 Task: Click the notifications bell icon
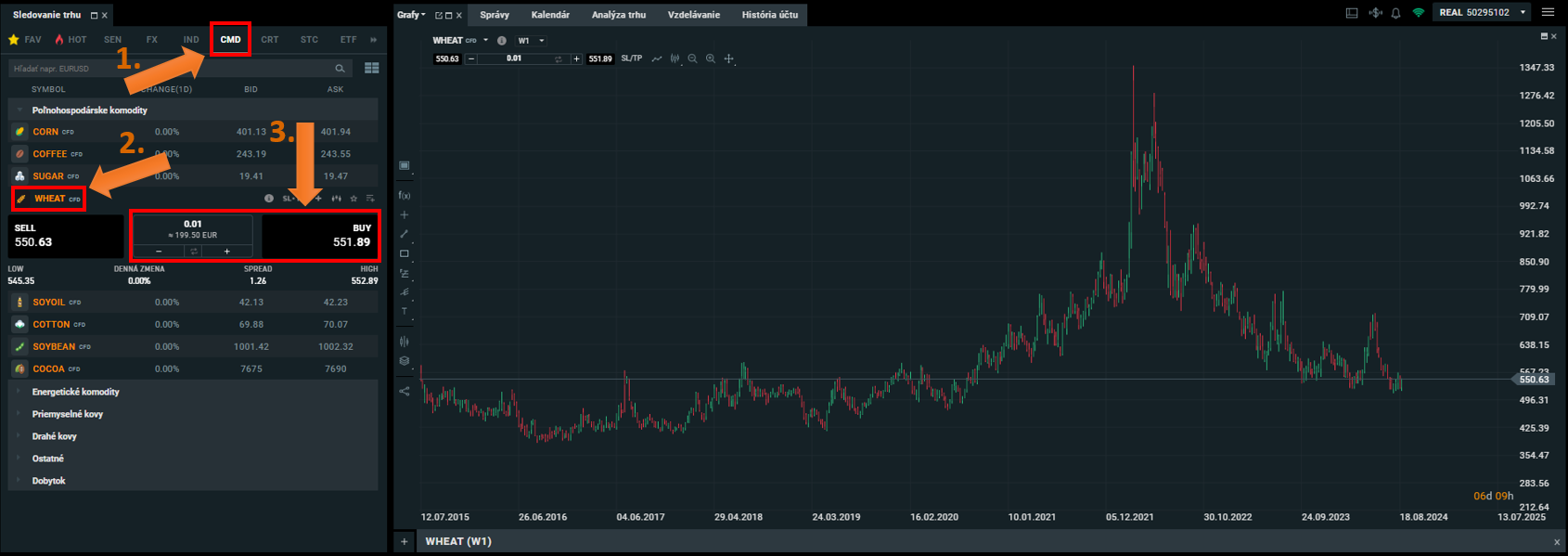1395,13
